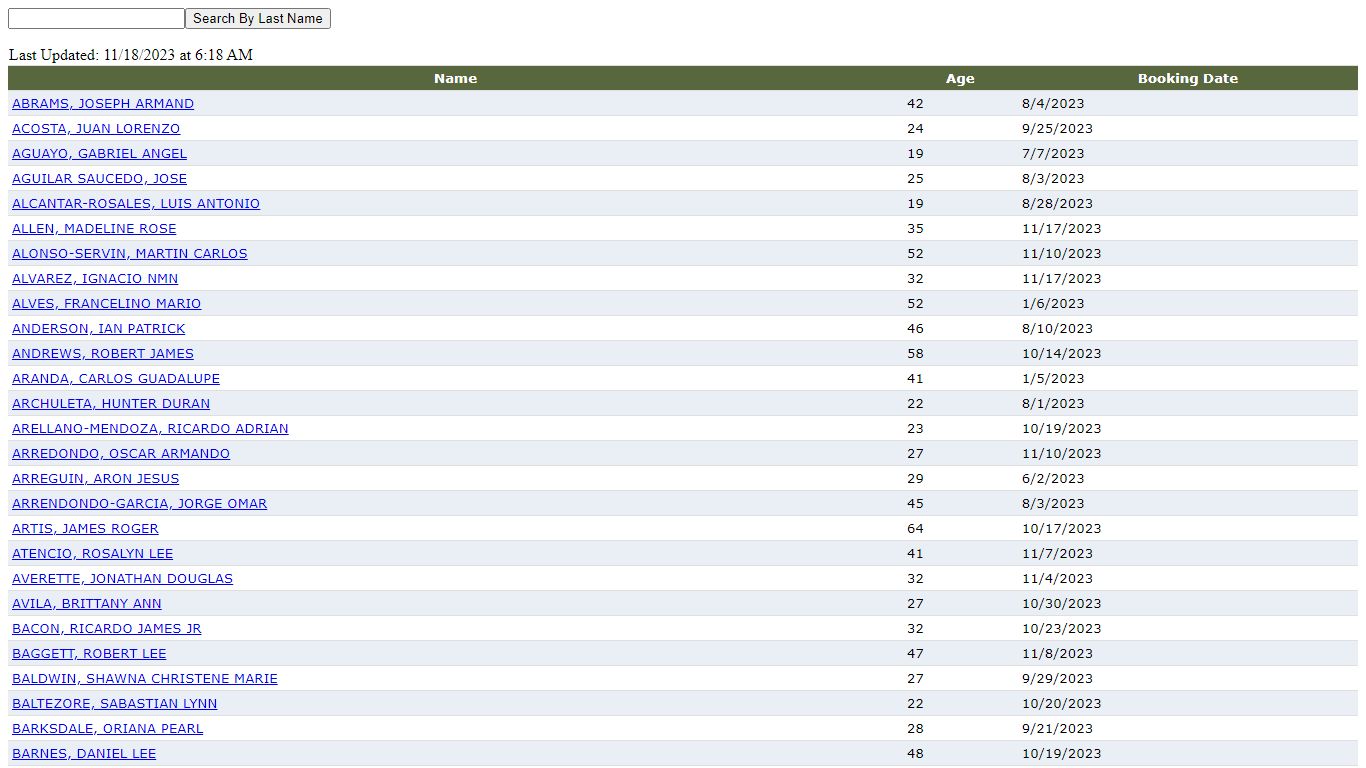Click ARELLANO-MENDOZA, RICARDO ADRIAN link
Image resolution: width=1366 pixels, height=768 pixels.
click(150, 429)
